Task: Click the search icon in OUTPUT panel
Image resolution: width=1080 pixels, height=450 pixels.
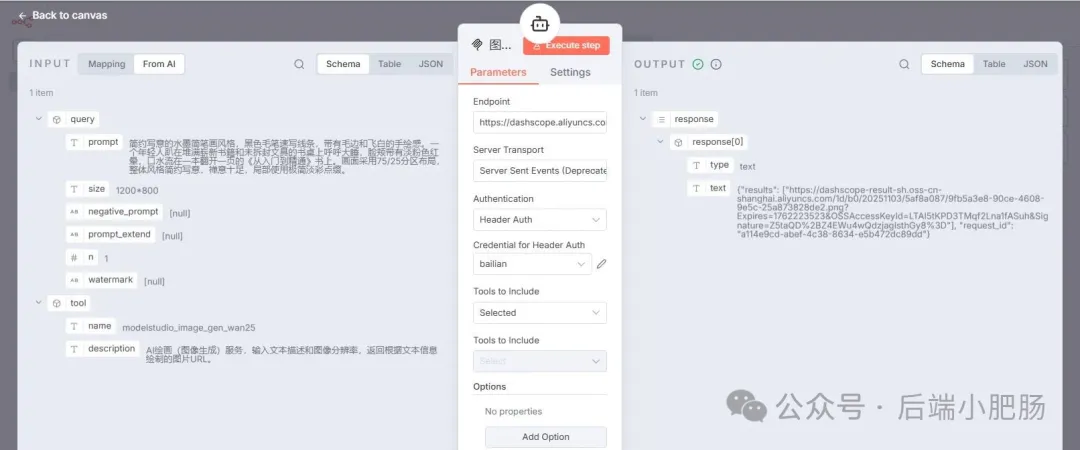Action: (904, 64)
